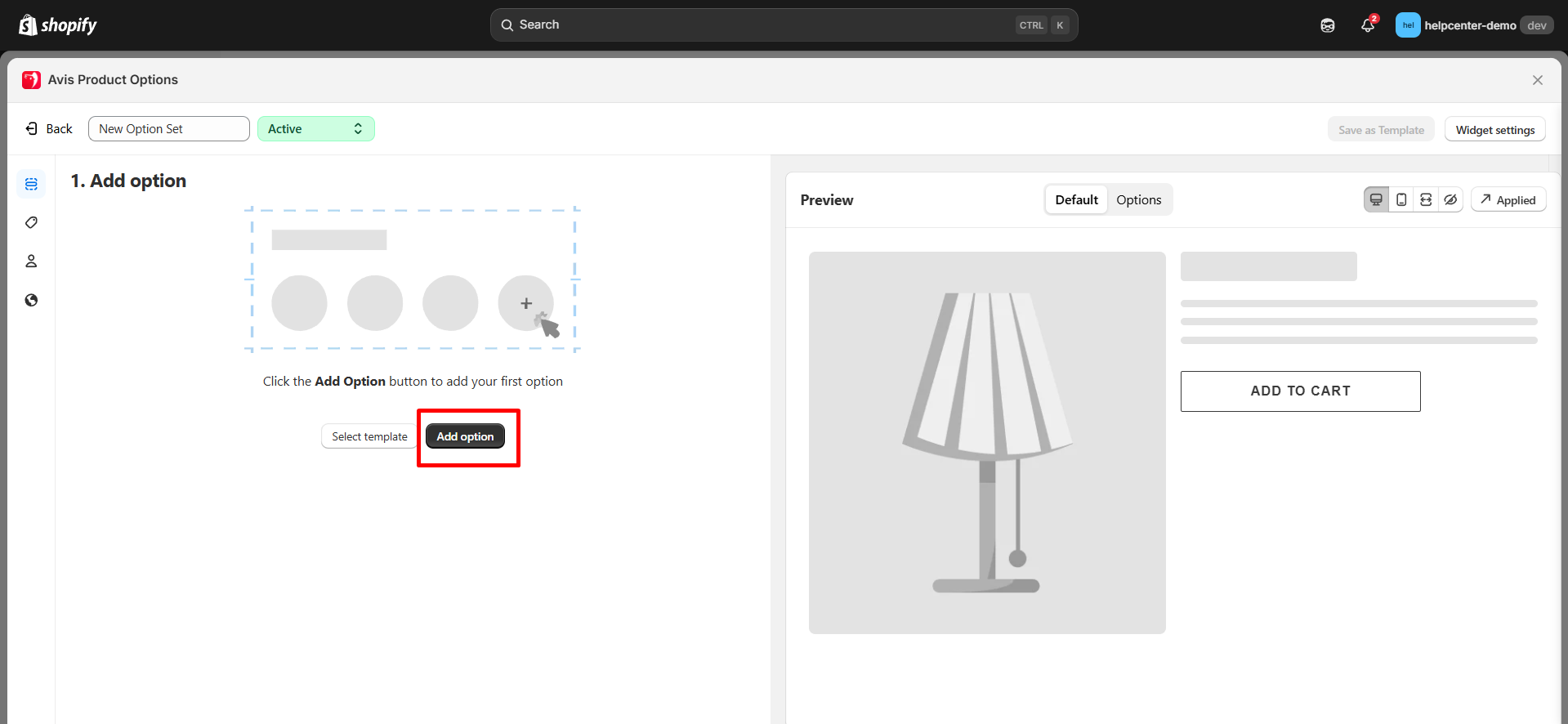
Task: Toggle full-width preview mode
Action: [x=1426, y=200]
